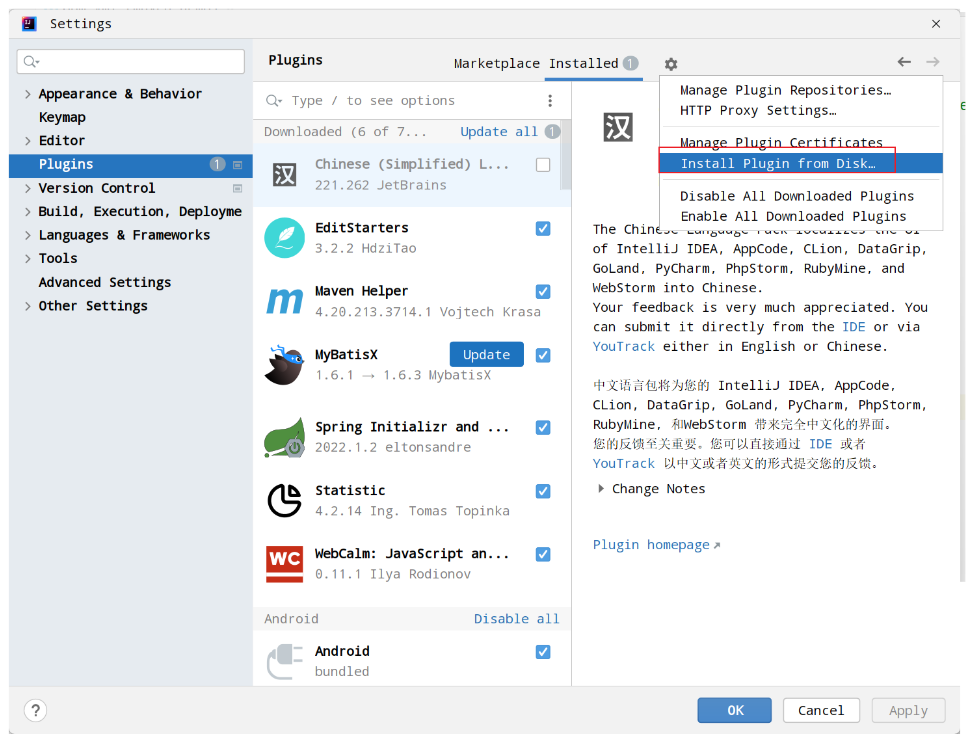Click the IntelliJ logo in title bar

pyautogui.click(x=29, y=24)
